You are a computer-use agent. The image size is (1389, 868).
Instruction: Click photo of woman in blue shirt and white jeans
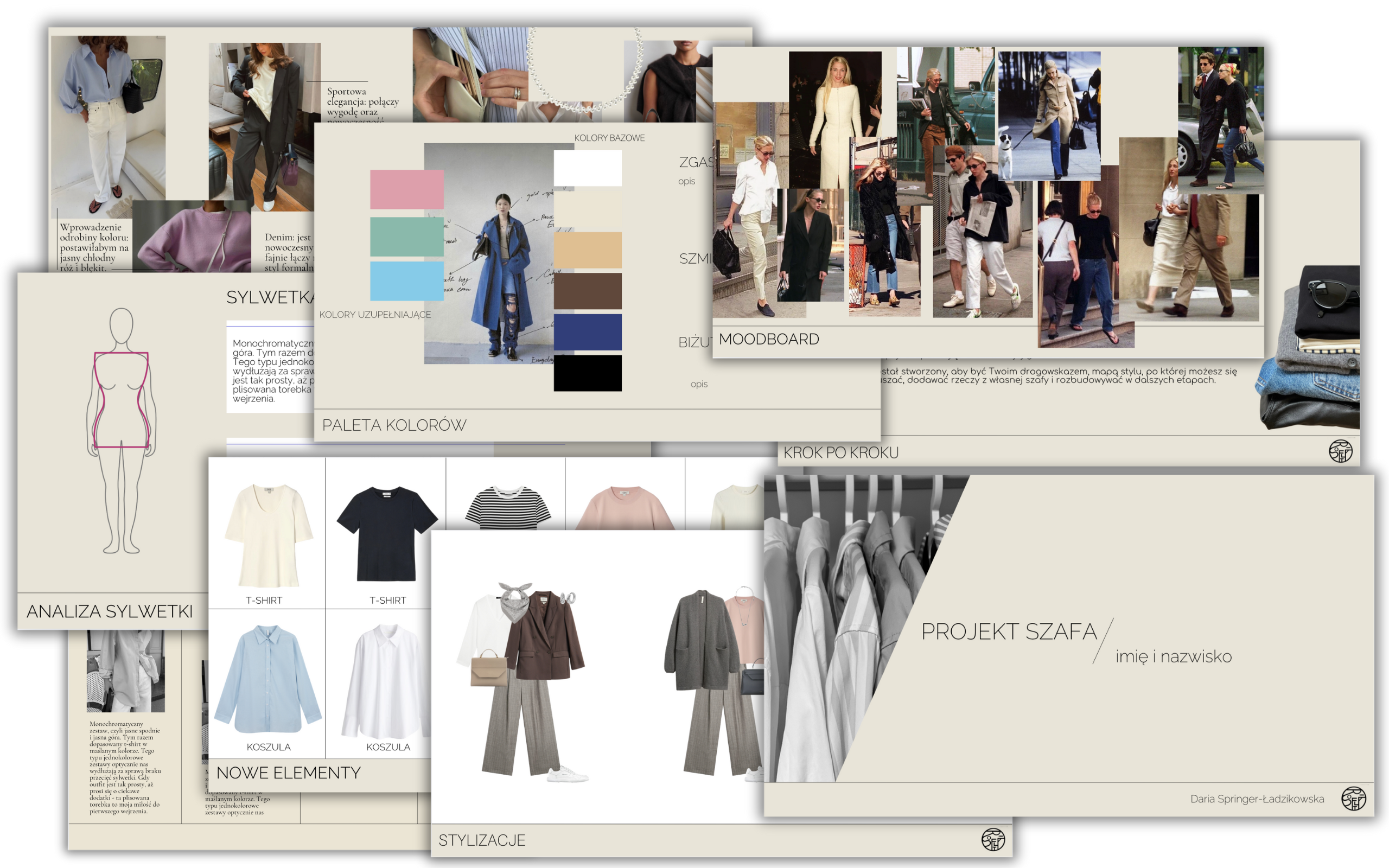(109, 126)
